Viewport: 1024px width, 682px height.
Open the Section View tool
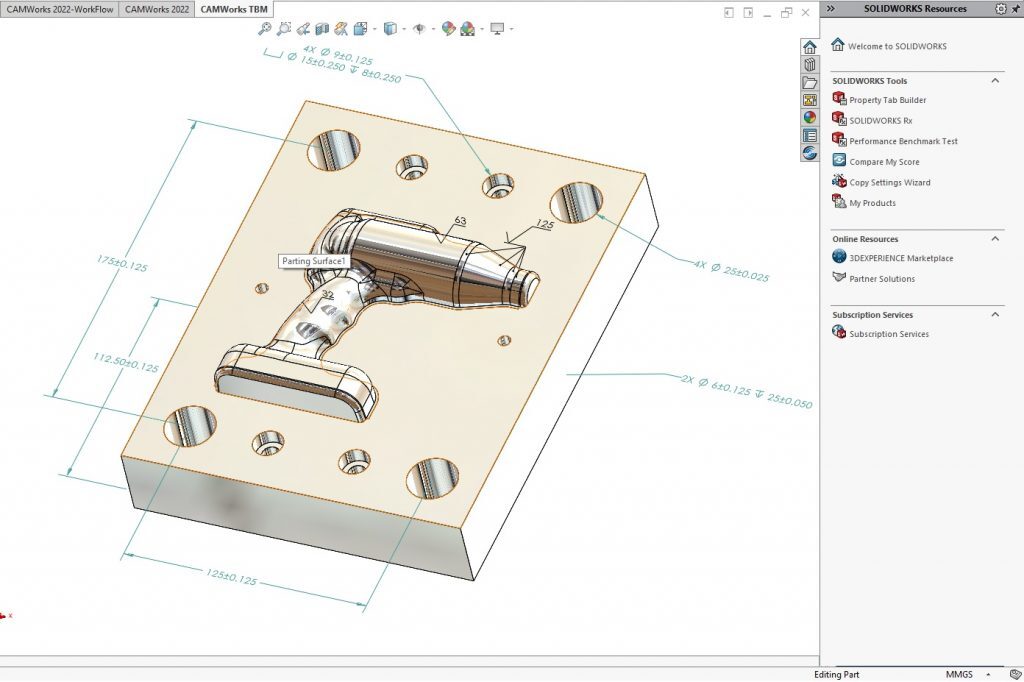coord(320,29)
